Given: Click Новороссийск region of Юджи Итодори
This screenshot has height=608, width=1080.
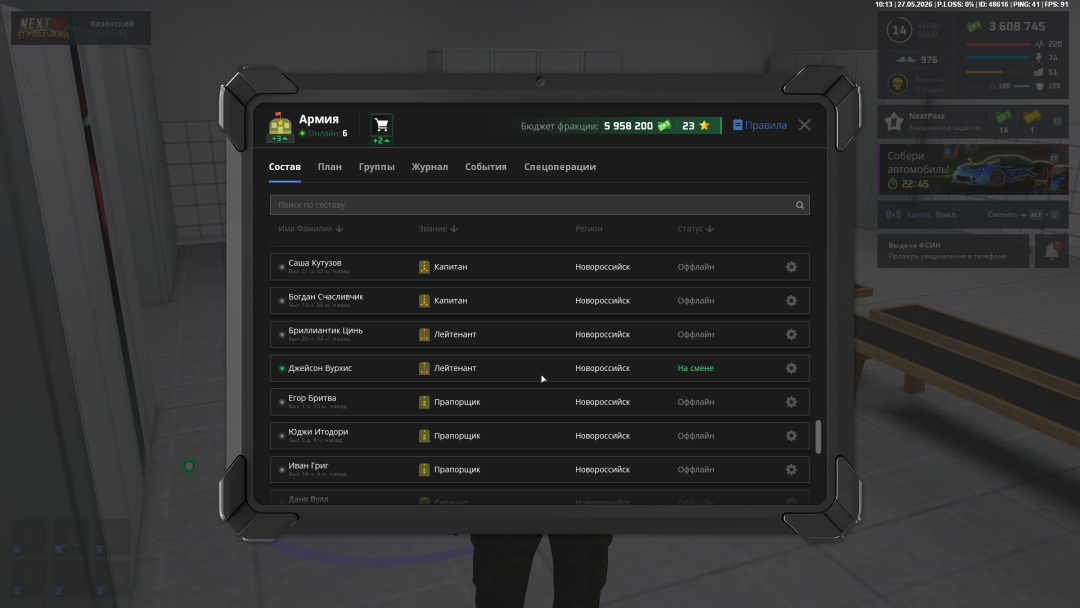Looking at the screenshot, I should click(602, 436).
